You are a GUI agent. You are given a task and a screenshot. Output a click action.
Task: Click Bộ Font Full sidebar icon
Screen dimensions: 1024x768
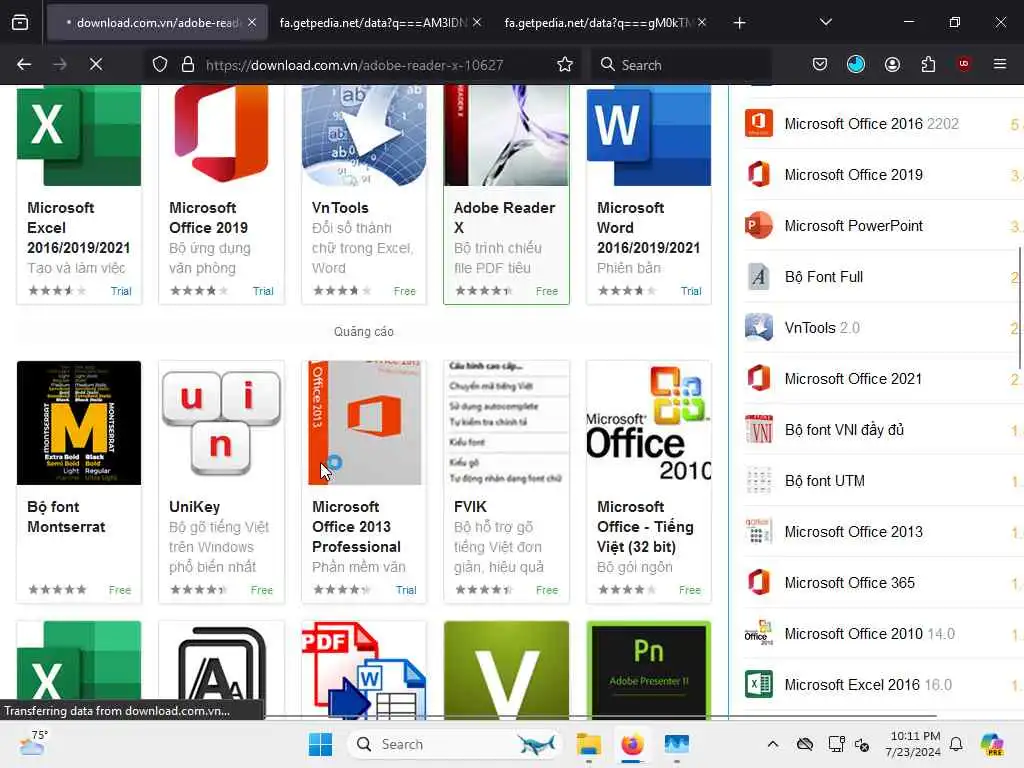point(759,276)
